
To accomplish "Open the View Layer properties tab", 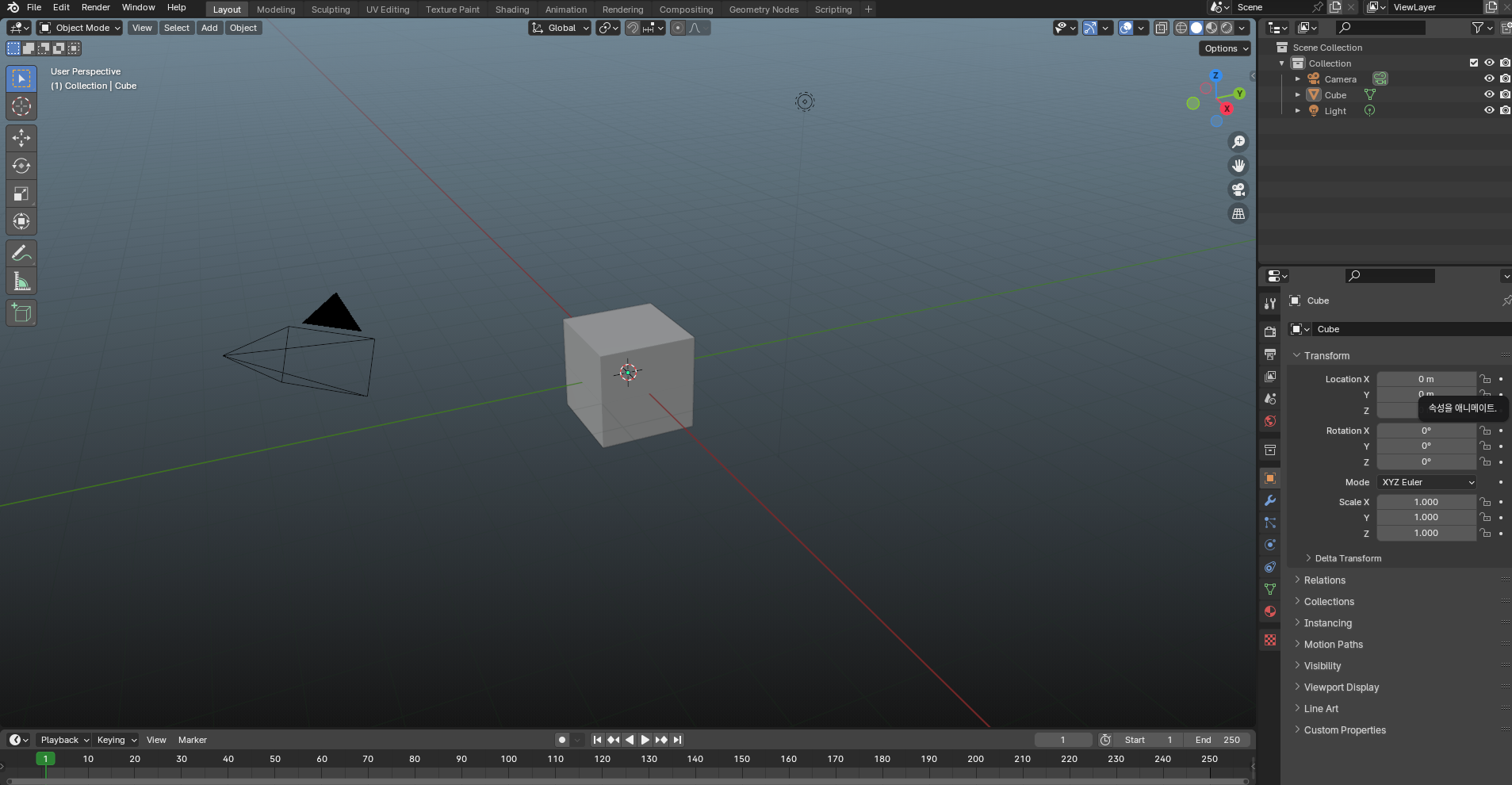I will coord(1270,376).
